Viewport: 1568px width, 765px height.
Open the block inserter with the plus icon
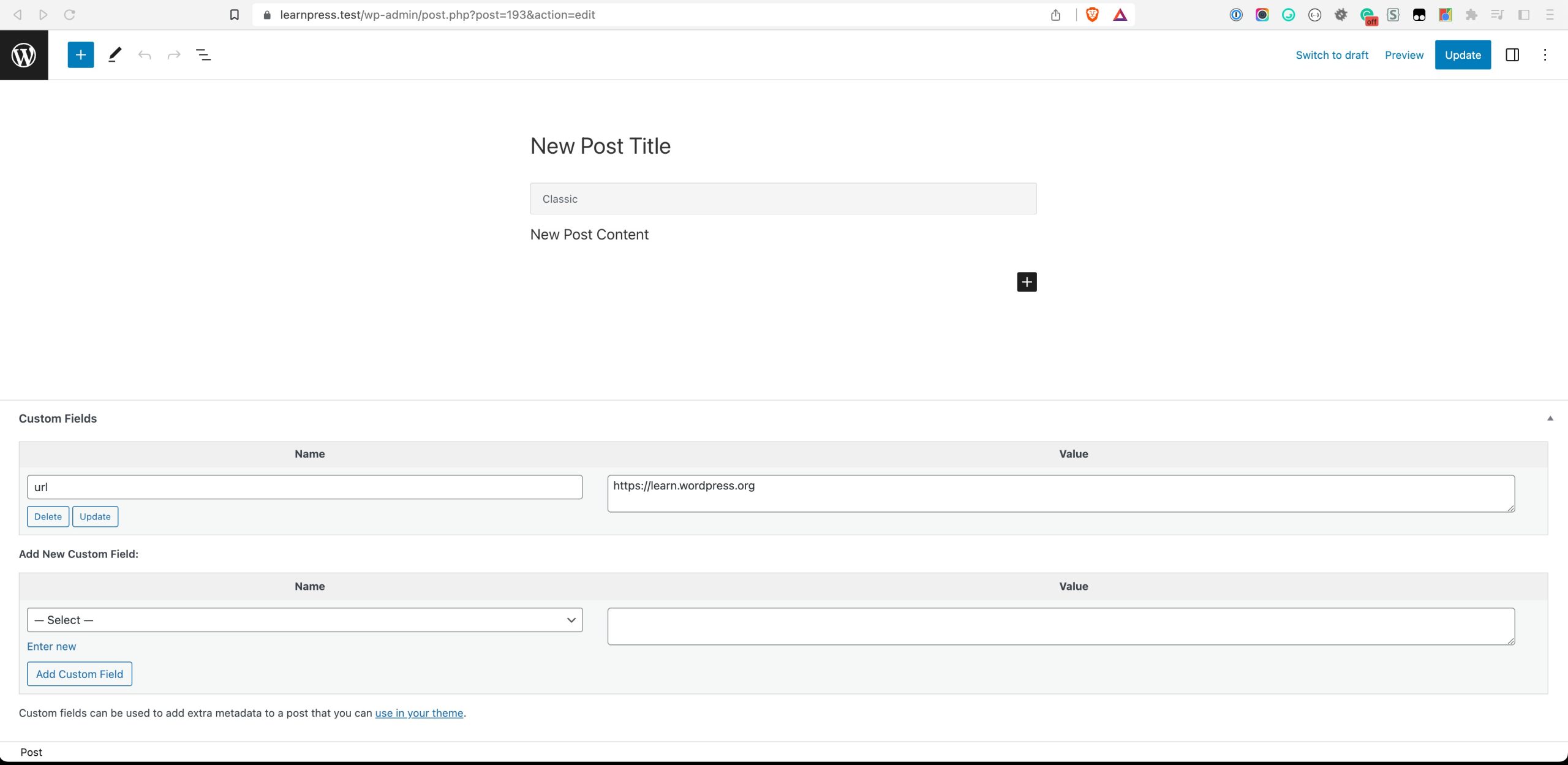[80, 55]
